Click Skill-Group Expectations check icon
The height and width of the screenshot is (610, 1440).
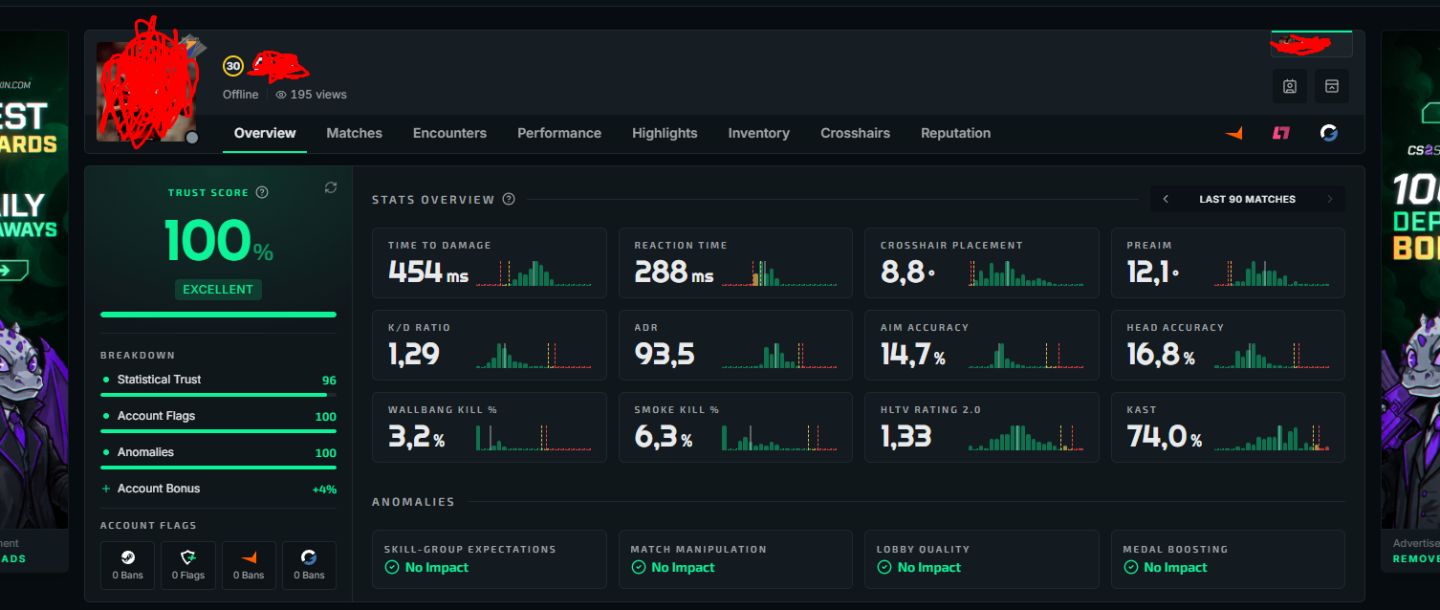click(x=392, y=567)
